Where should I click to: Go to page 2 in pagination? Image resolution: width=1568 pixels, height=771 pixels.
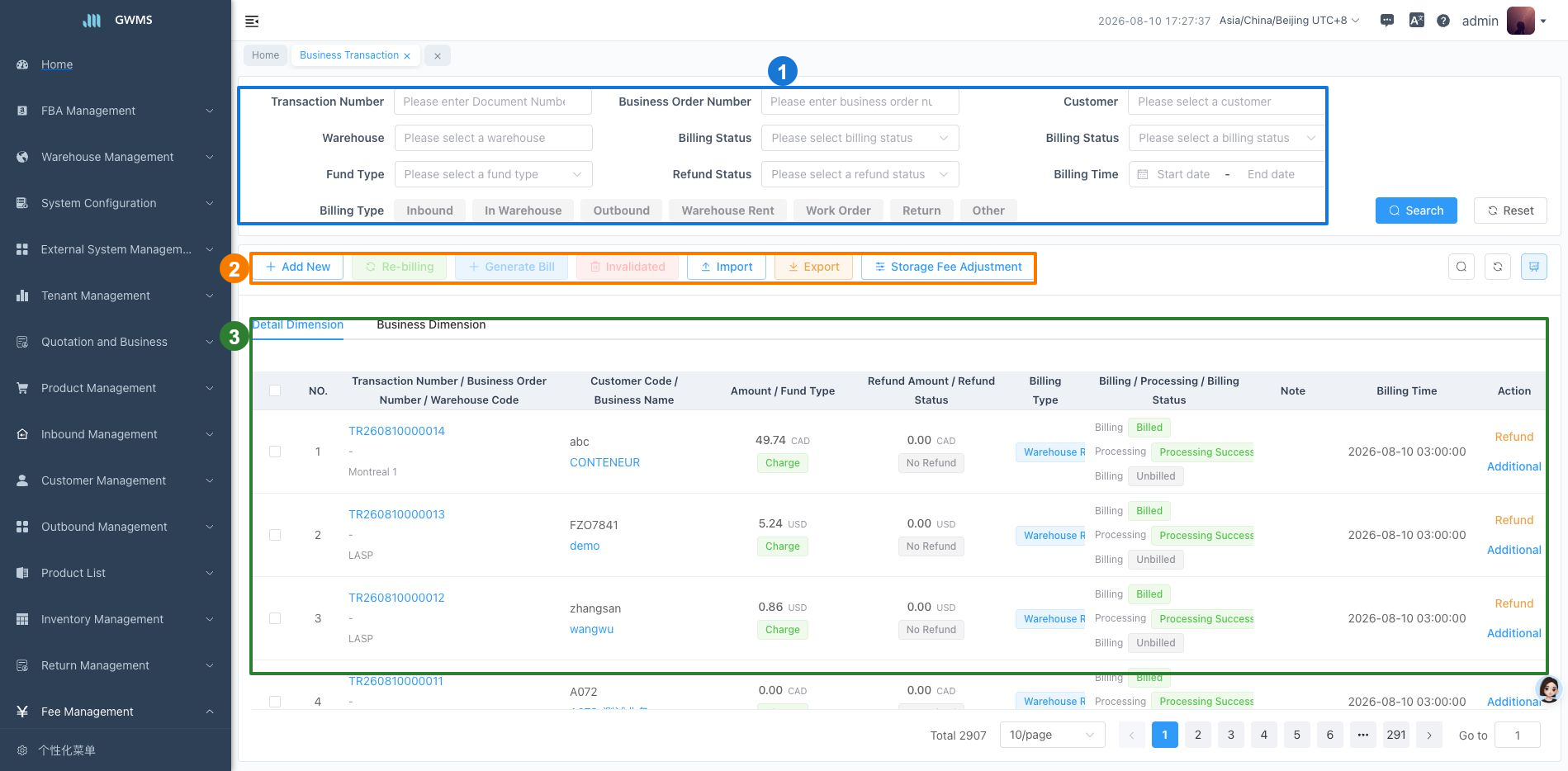(x=1197, y=735)
